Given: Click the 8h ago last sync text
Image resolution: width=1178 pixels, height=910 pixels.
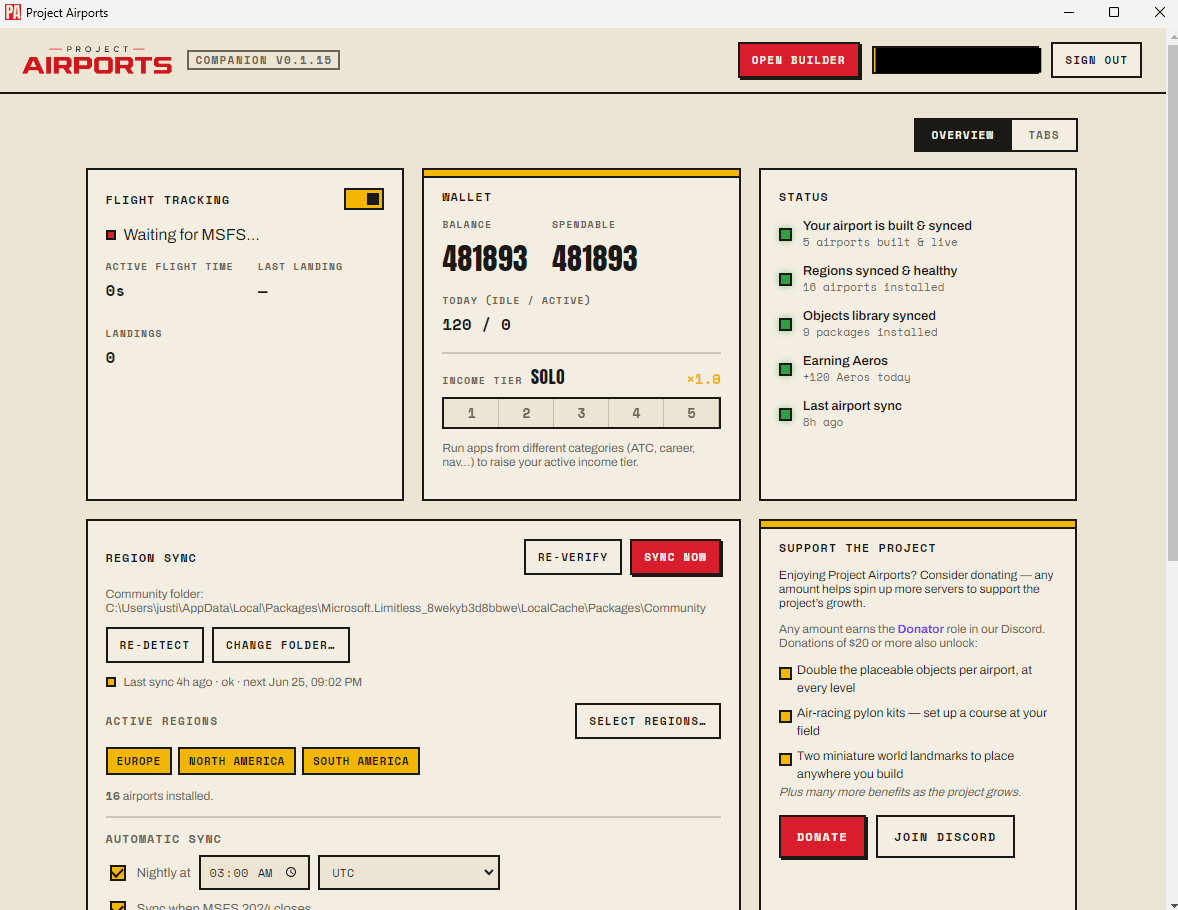Looking at the screenshot, I should [823, 422].
